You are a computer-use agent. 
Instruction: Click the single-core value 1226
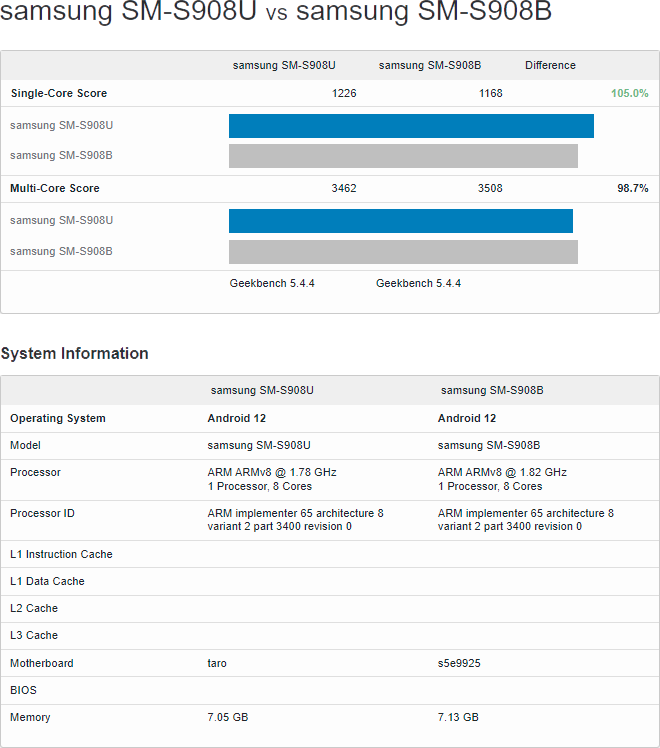pyautogui.click(x=344, y=93)
